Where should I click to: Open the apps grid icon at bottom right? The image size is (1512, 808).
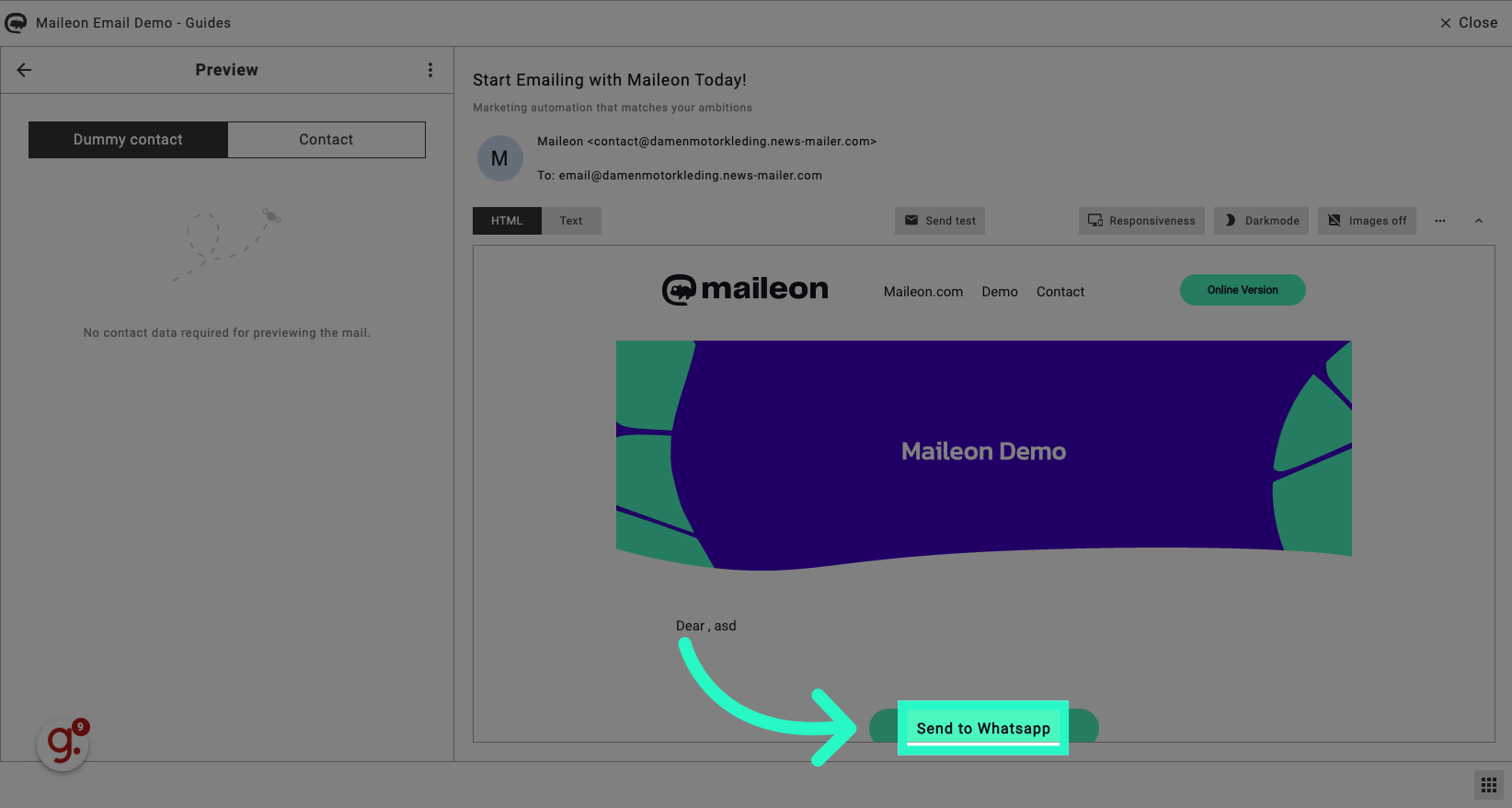(1489, 785)
